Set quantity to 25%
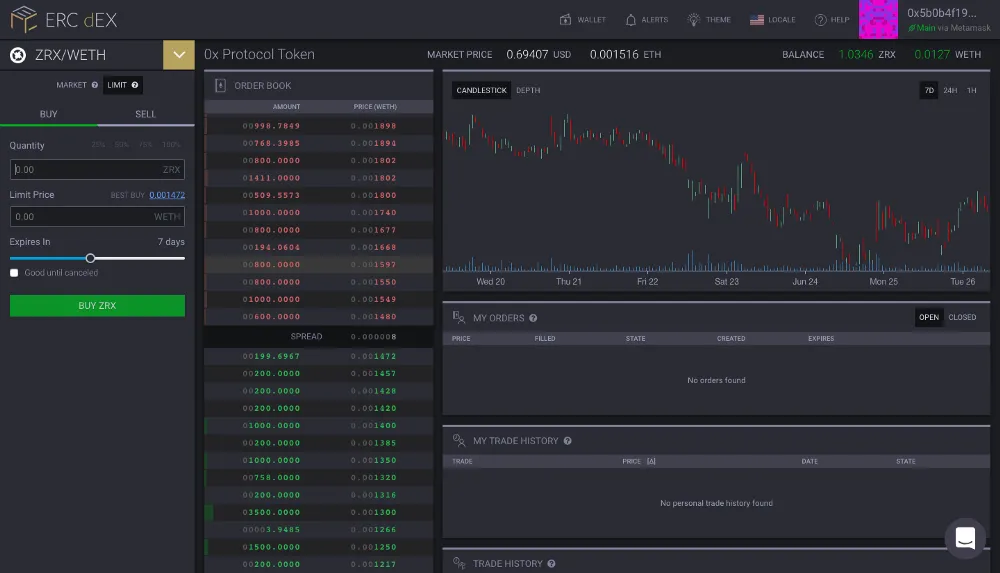 tap(98, 145)
